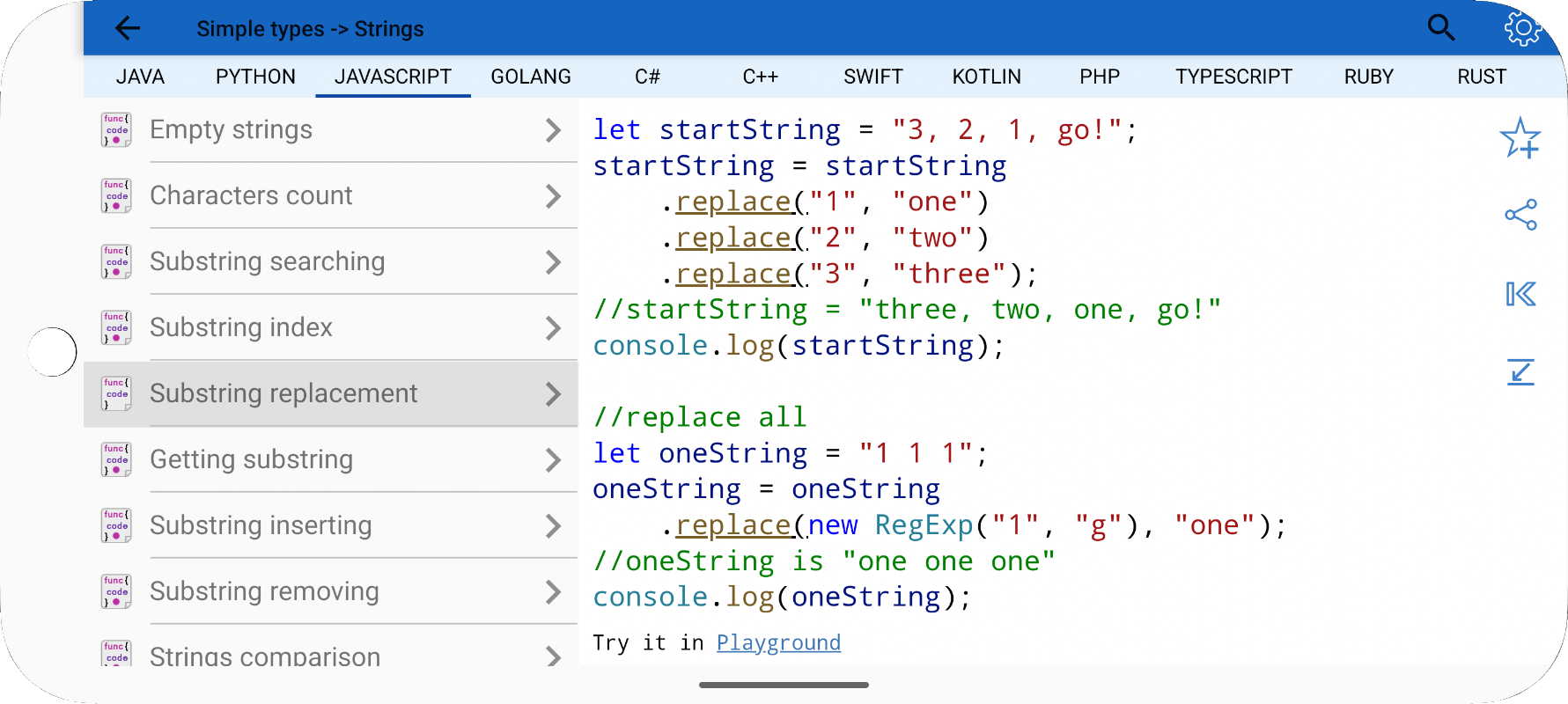The width and height of the screenshot is (1568, 704).
Task: Open the Playground link
Action: coord(778,642)
